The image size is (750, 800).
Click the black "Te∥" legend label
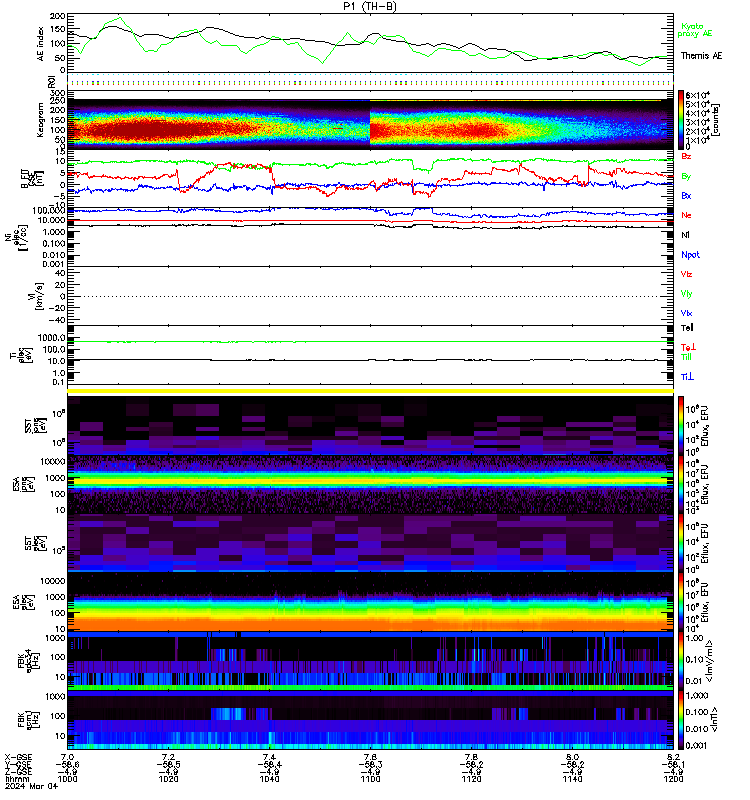point(687,328)
